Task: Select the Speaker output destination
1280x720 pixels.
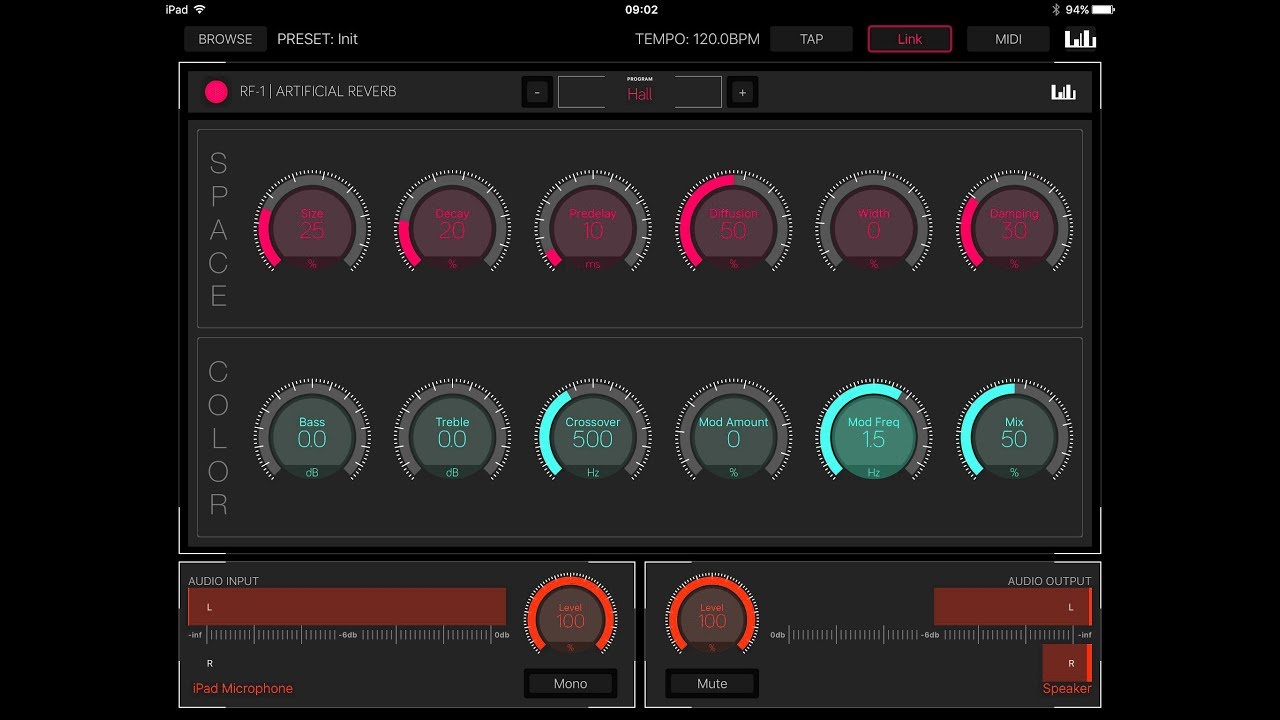Action: click(1067, 688)
